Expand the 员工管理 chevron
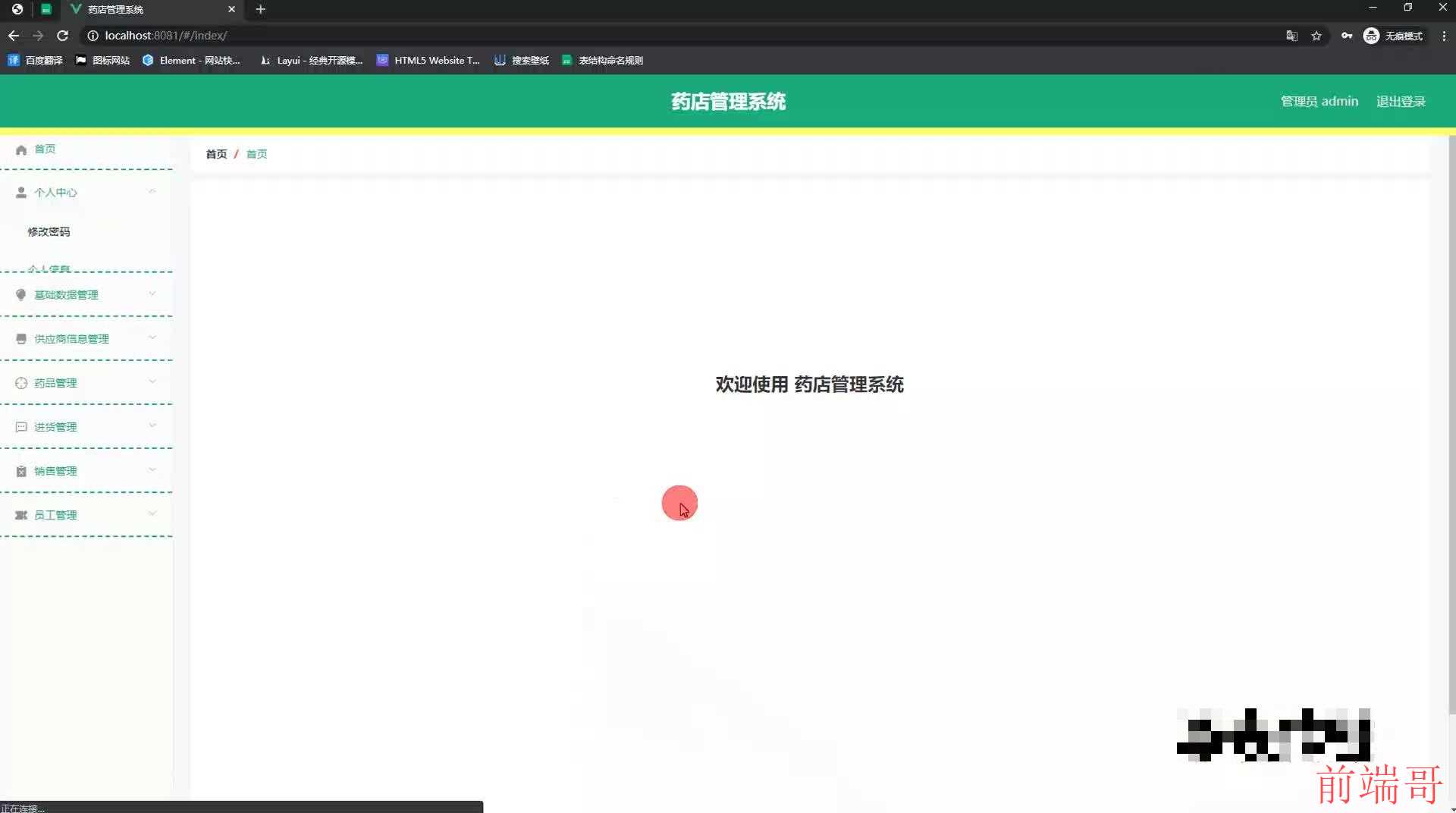 tap(152, 514)
